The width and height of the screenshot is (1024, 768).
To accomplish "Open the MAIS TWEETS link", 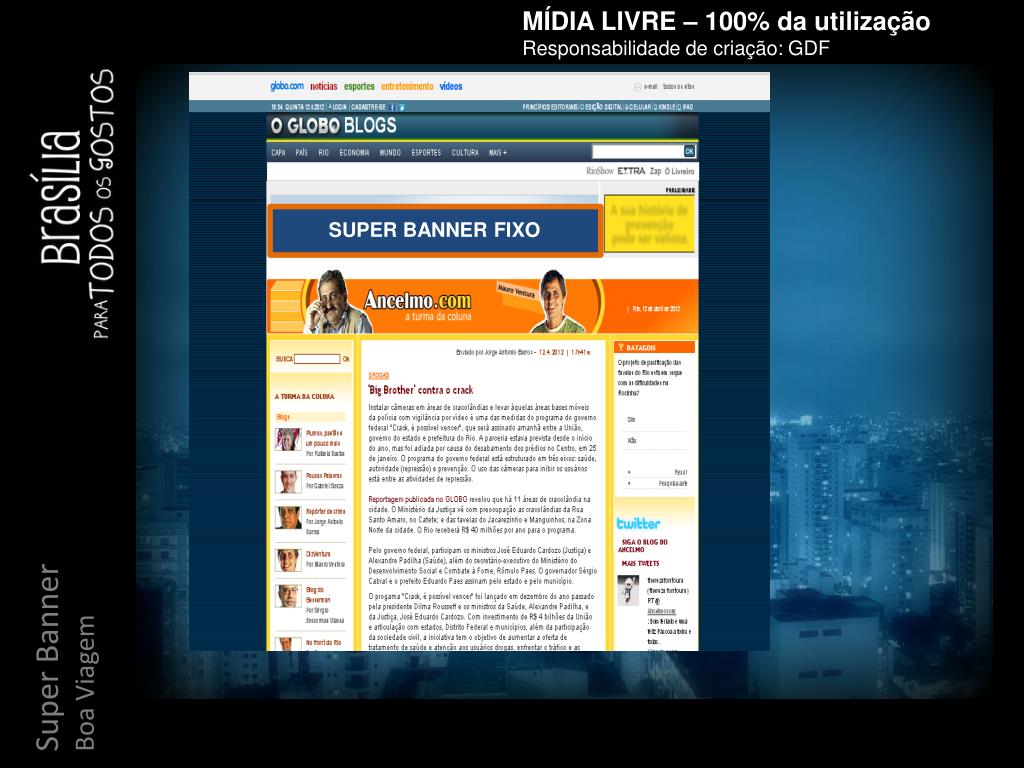I will [640, 563].
